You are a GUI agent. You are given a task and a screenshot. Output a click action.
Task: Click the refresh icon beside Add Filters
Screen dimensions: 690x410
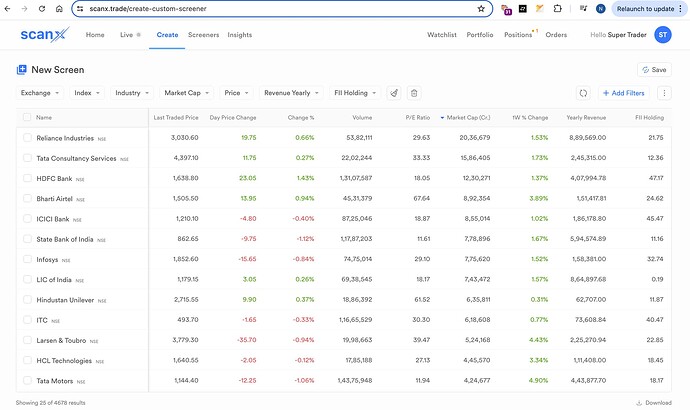583,93
